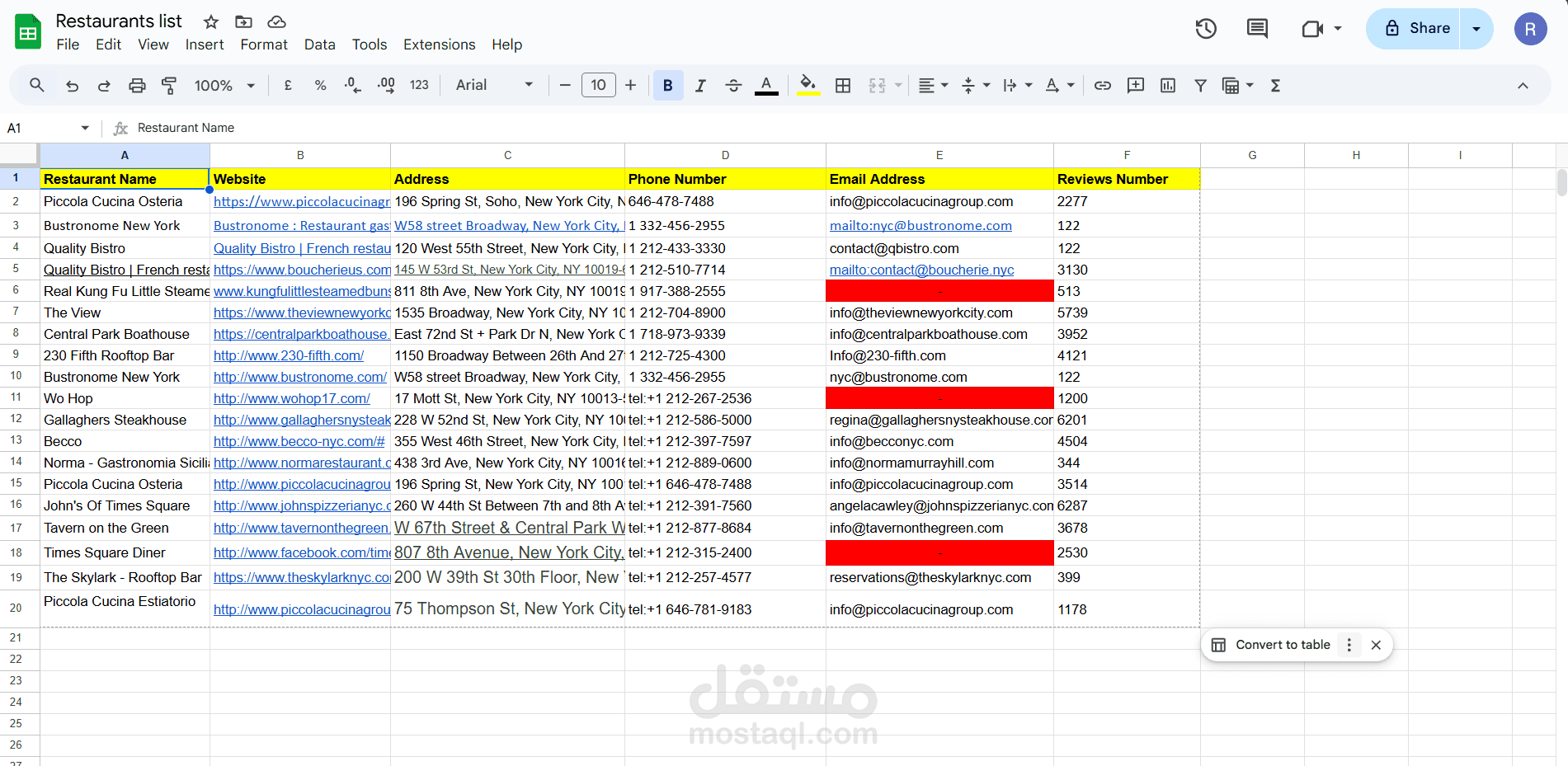Open the text color picker
The image size is (1568, 766).
point(766,85)
